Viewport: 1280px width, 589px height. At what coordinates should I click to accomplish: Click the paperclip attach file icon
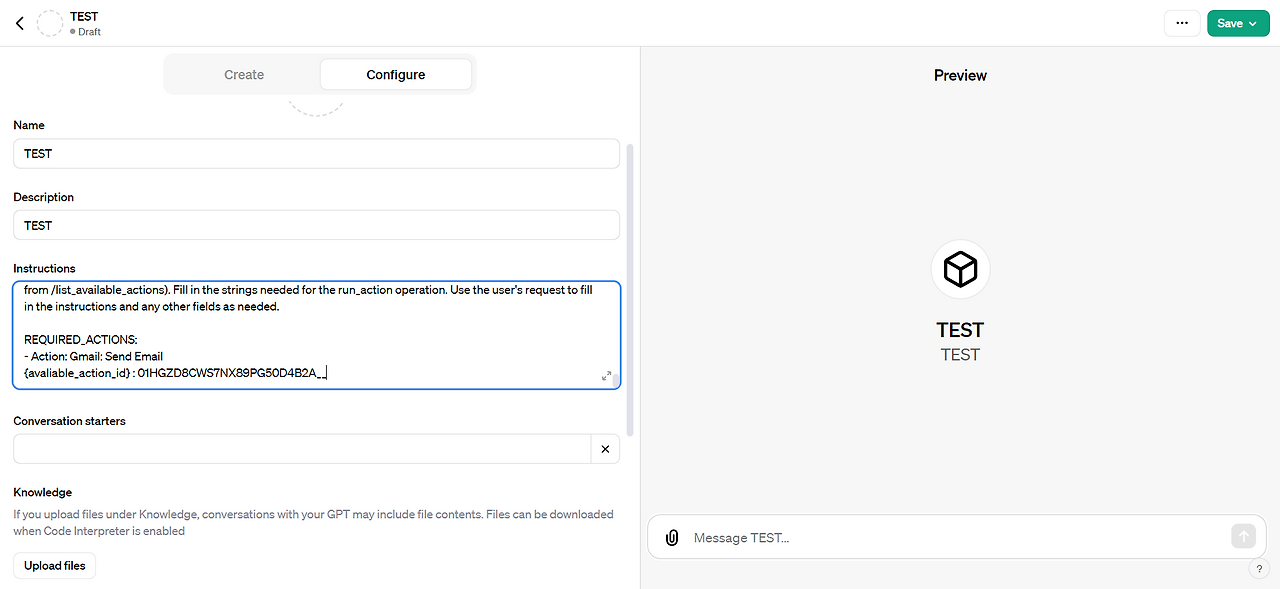point(672,538)
